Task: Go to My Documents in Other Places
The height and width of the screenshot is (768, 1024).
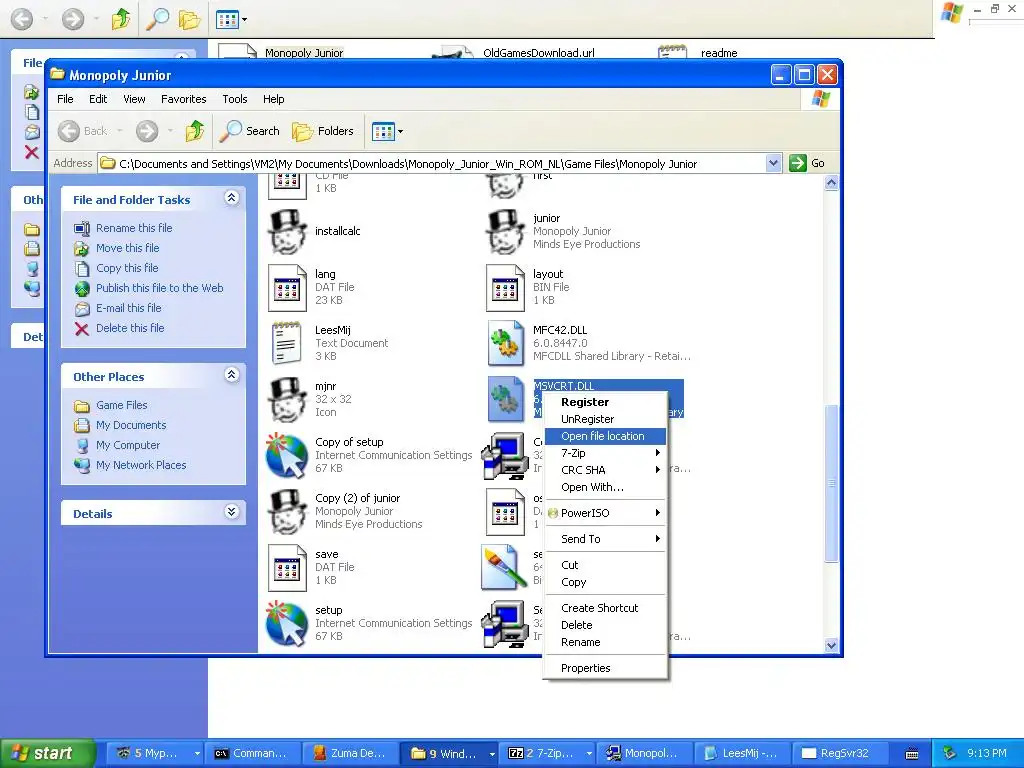Action: click(x=131, y=425)
